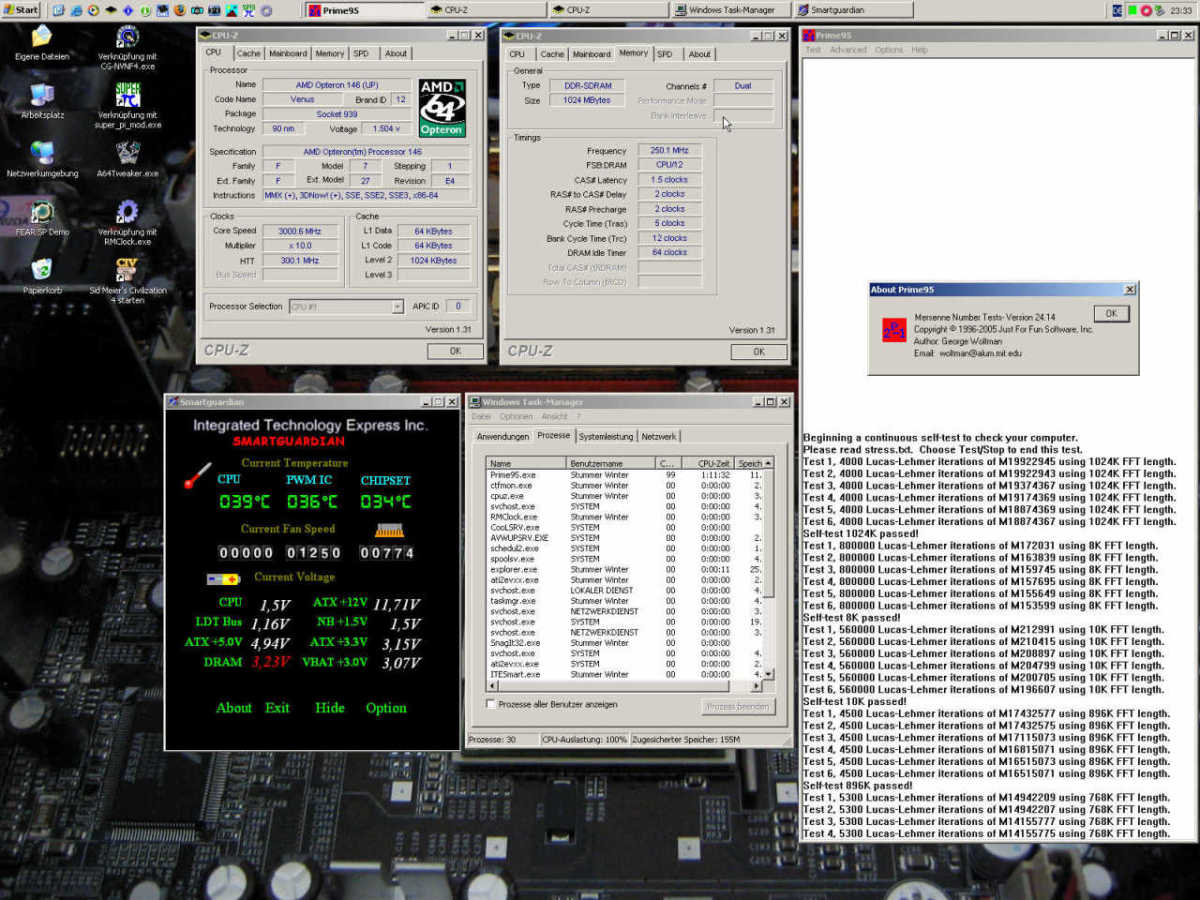This screenshot has width=1200, height=900.
Task: Click the red circle system tray icon
Action: point(1146,10)
